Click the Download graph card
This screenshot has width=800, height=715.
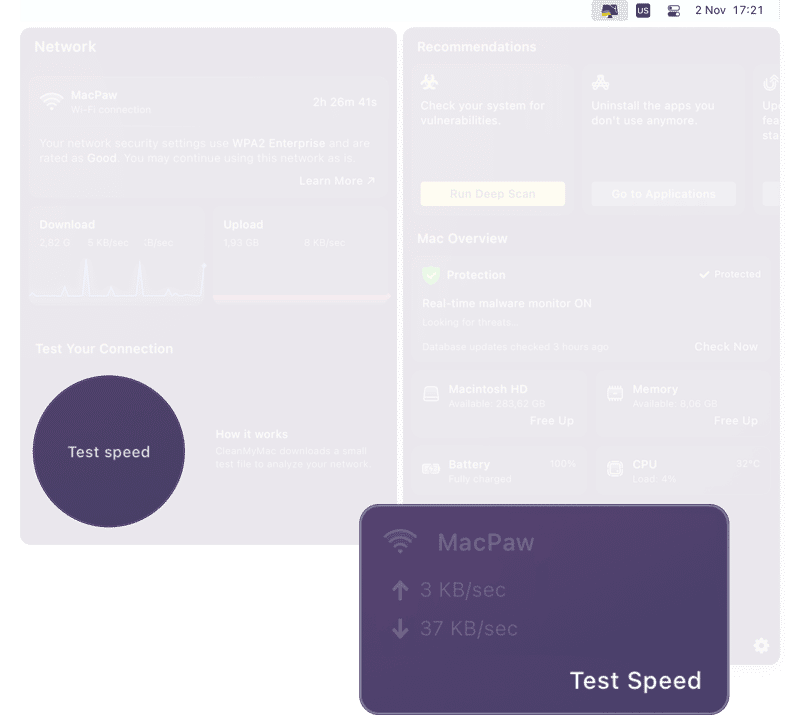tap(117, 256)
